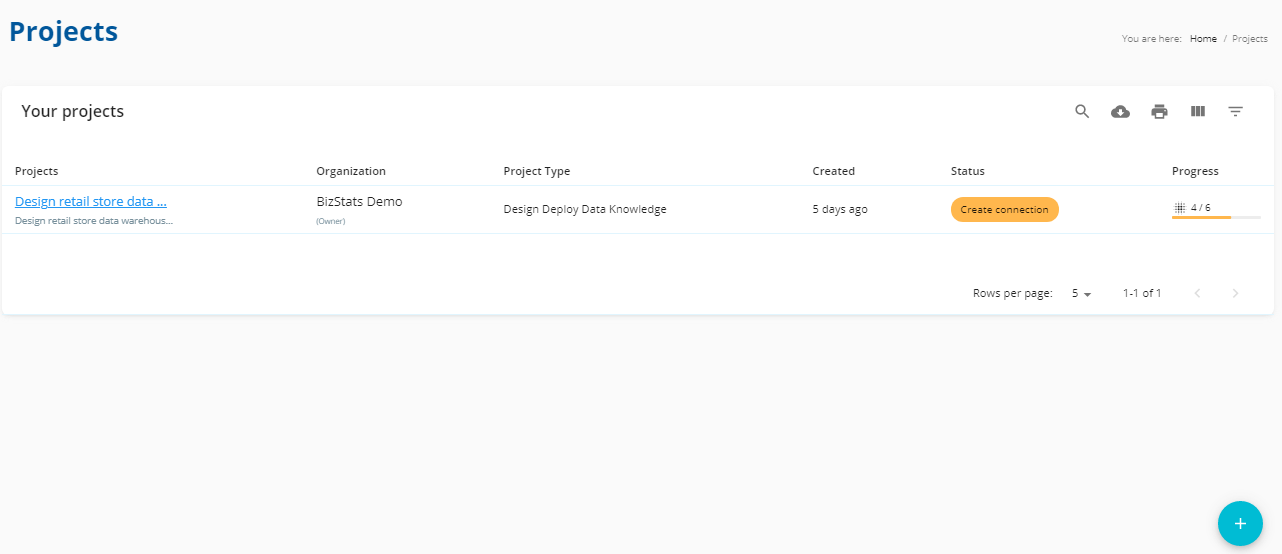Sort by the Status column header

click(968, 171)
